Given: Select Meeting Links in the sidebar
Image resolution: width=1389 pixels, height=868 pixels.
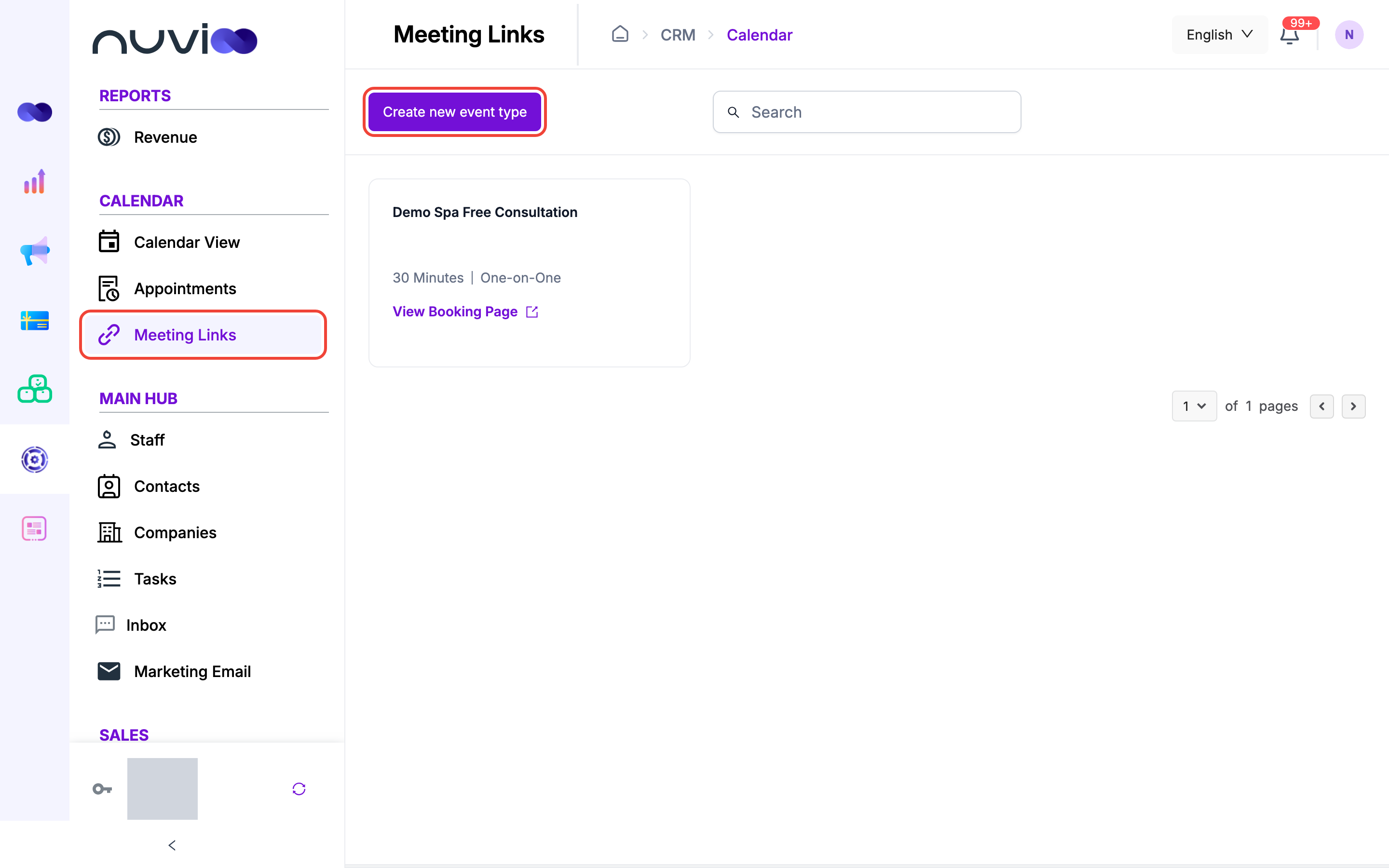Looking at the screenshot, I should (203, 335).
